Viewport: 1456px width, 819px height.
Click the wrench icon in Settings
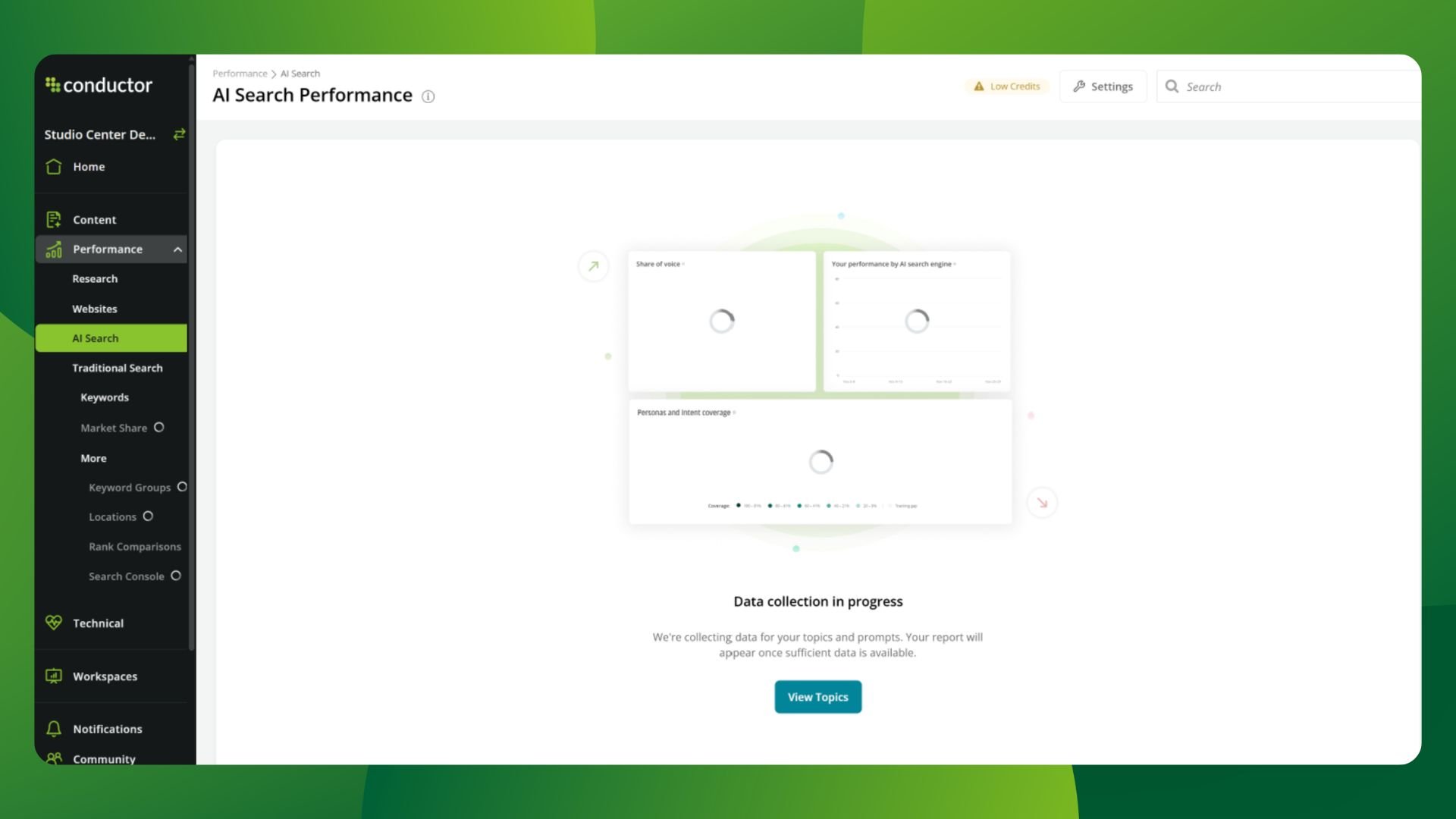[1079, 86]
